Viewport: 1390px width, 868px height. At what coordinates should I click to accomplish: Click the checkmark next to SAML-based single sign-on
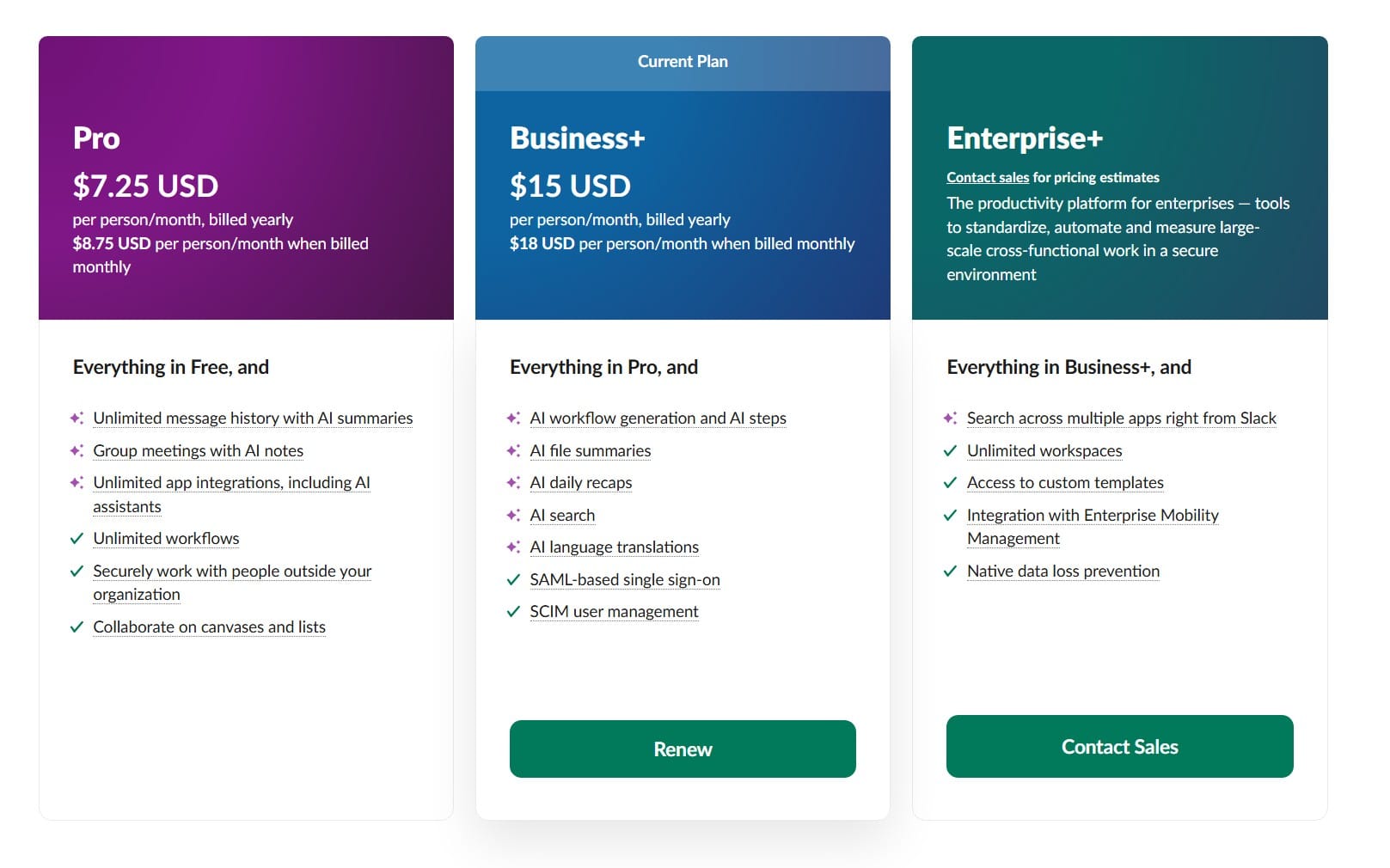514,579
